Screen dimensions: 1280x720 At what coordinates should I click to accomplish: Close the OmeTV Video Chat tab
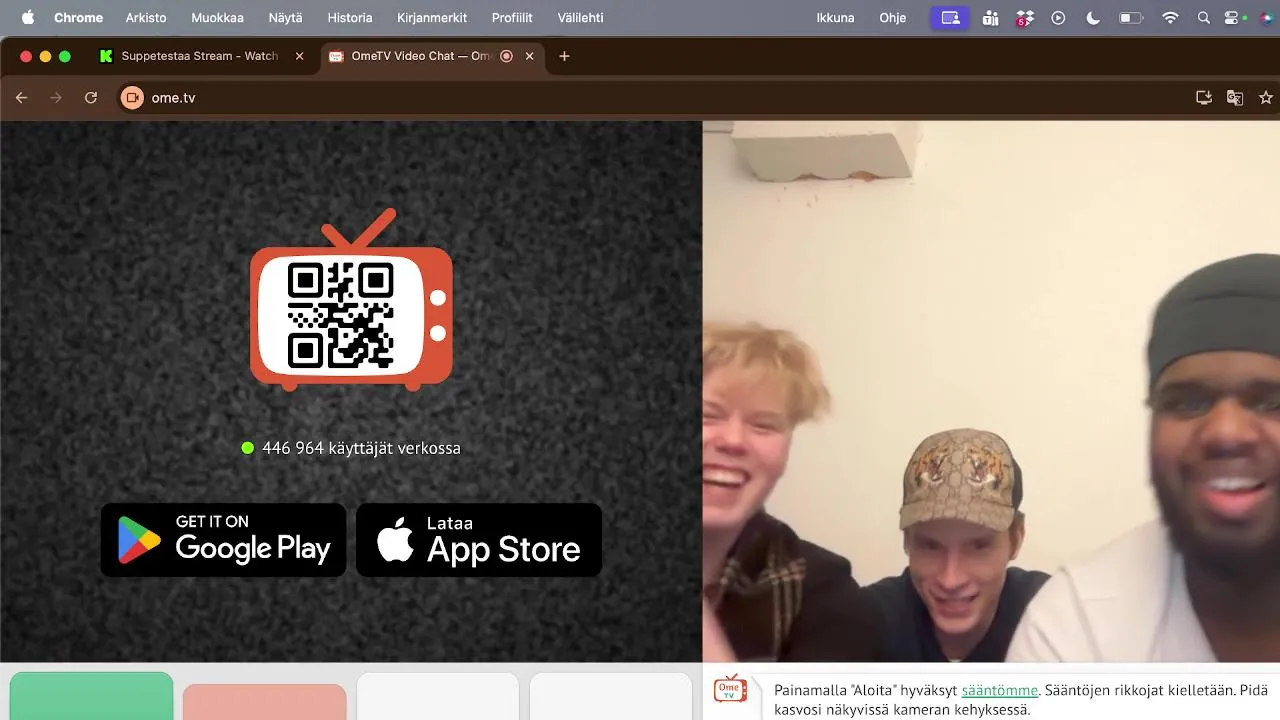530,56
